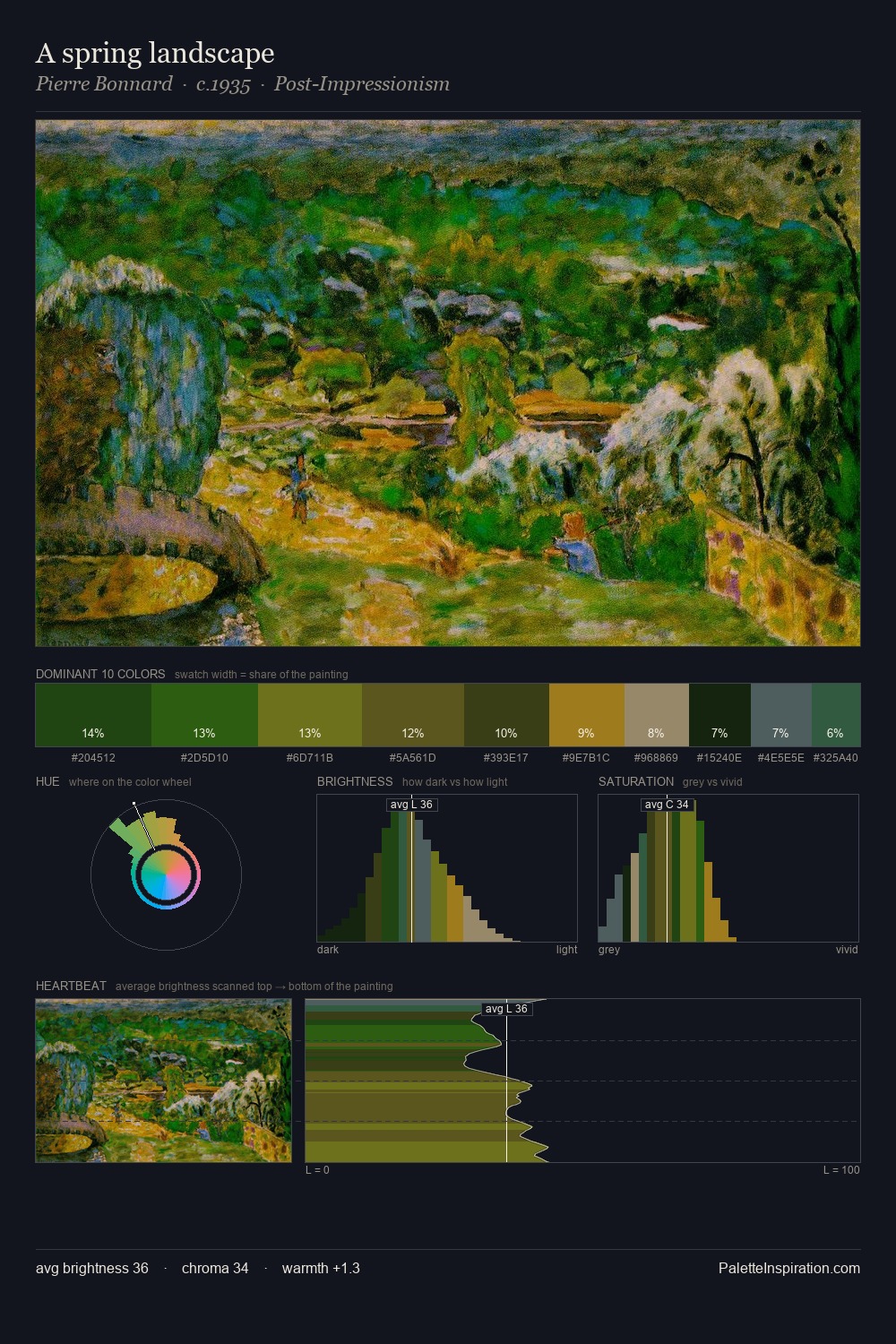This screenshot has height=1344, width=896.
Task: Choose the #9E7B1C ochre swatch
Action: click(x=586, y=715)
